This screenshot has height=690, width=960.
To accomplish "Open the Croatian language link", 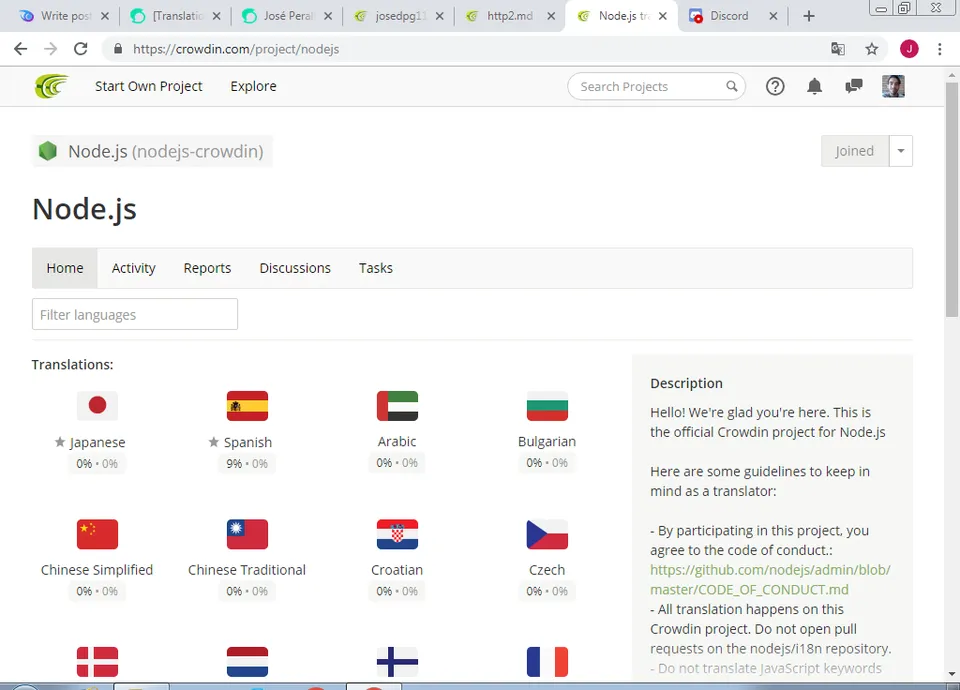I will tap(397, 570).
